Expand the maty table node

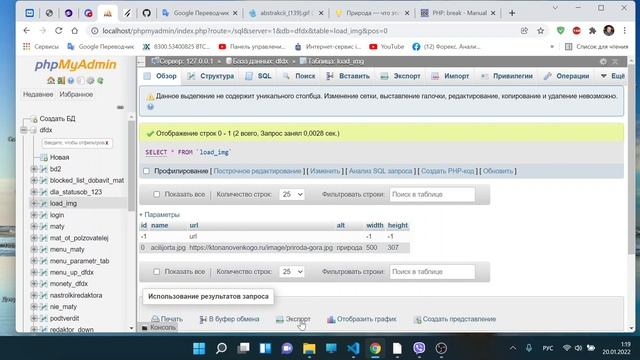[34, 226]
